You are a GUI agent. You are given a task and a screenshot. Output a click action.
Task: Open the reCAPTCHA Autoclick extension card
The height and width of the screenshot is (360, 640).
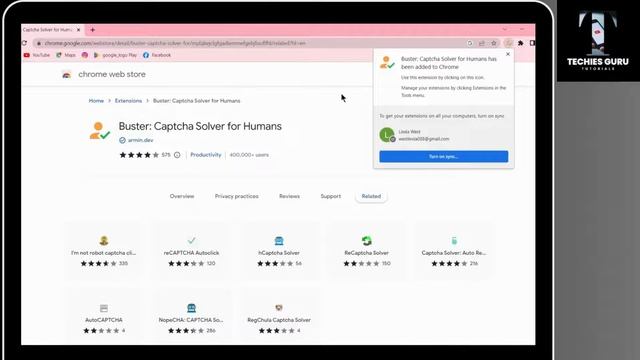[x=191, y=251]
